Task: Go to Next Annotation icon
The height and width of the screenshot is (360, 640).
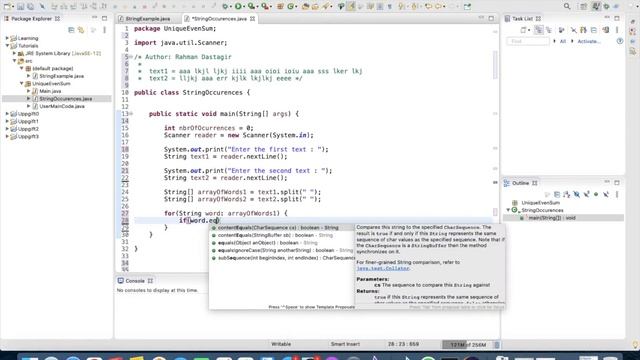Action: [402, 6]
